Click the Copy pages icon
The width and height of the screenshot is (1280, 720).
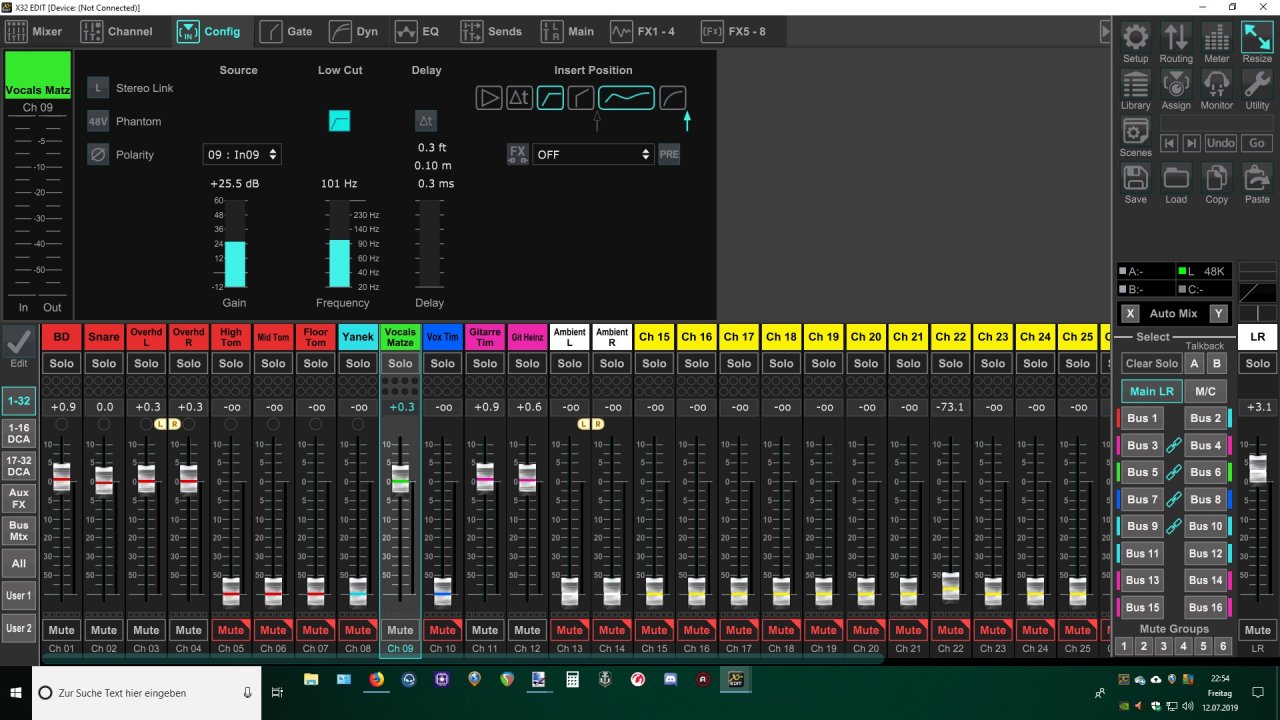pyautogui.click(x=1216, y=178)
